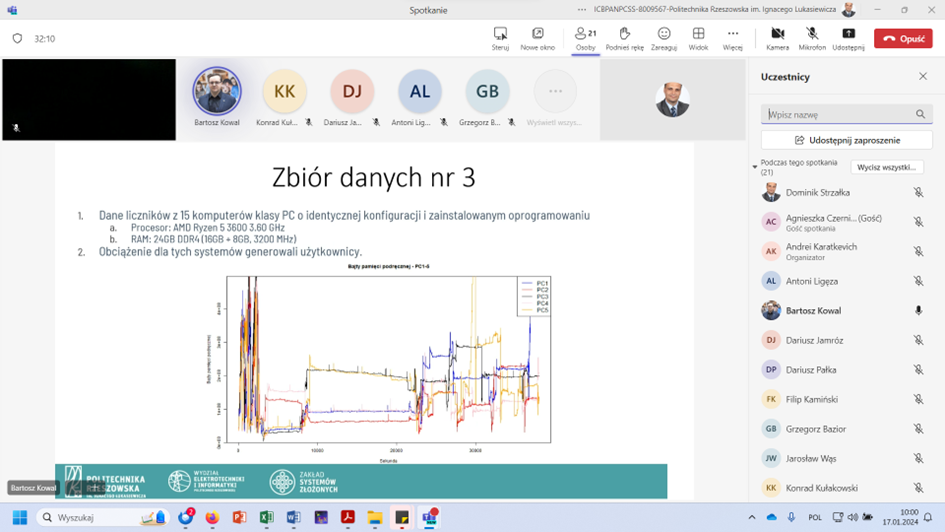Select Andrei Karatkevich in participants list
945x532 pixels.
(820, 251)
